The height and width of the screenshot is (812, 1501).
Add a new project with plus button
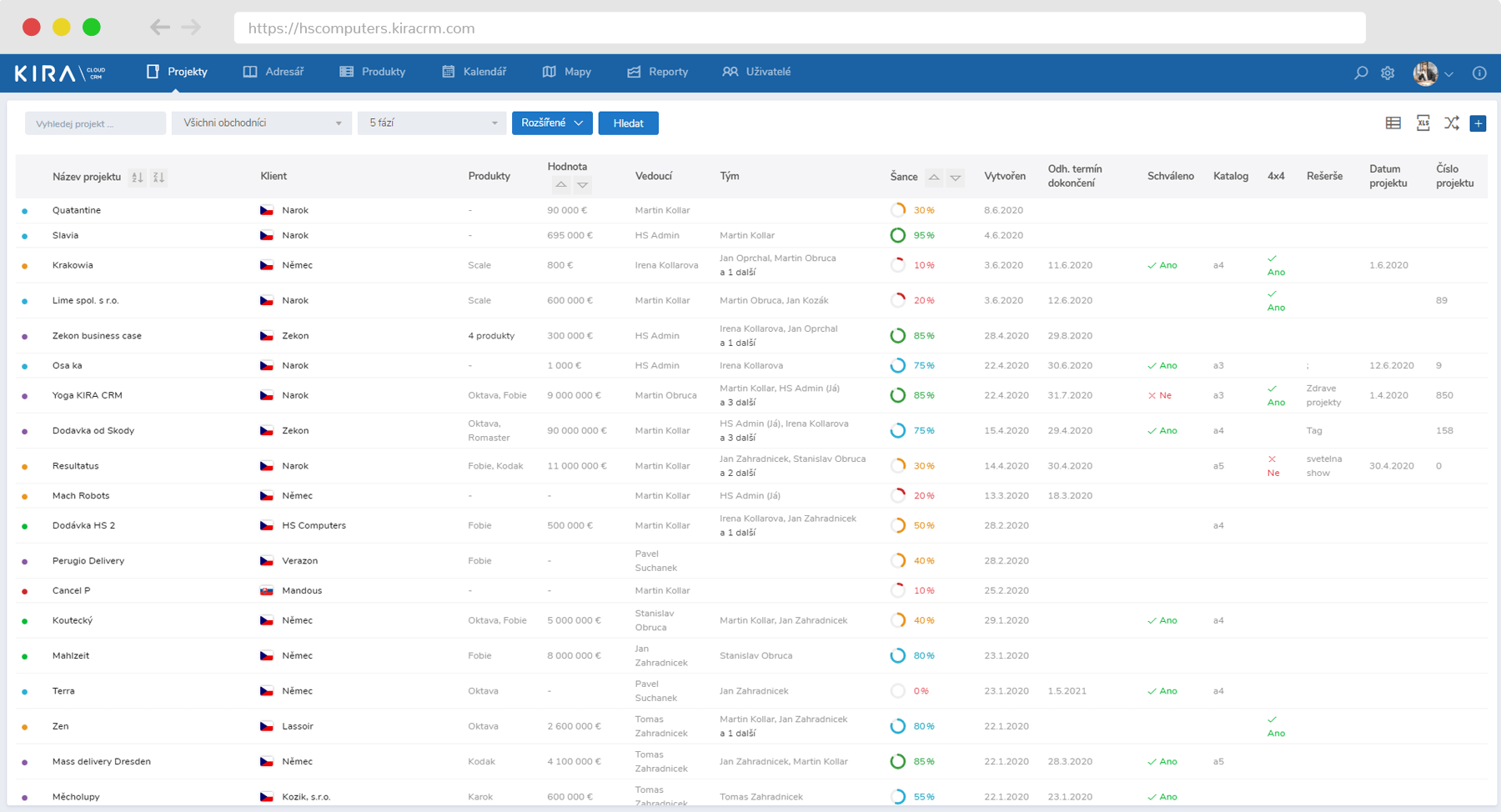coord(1478,123)
